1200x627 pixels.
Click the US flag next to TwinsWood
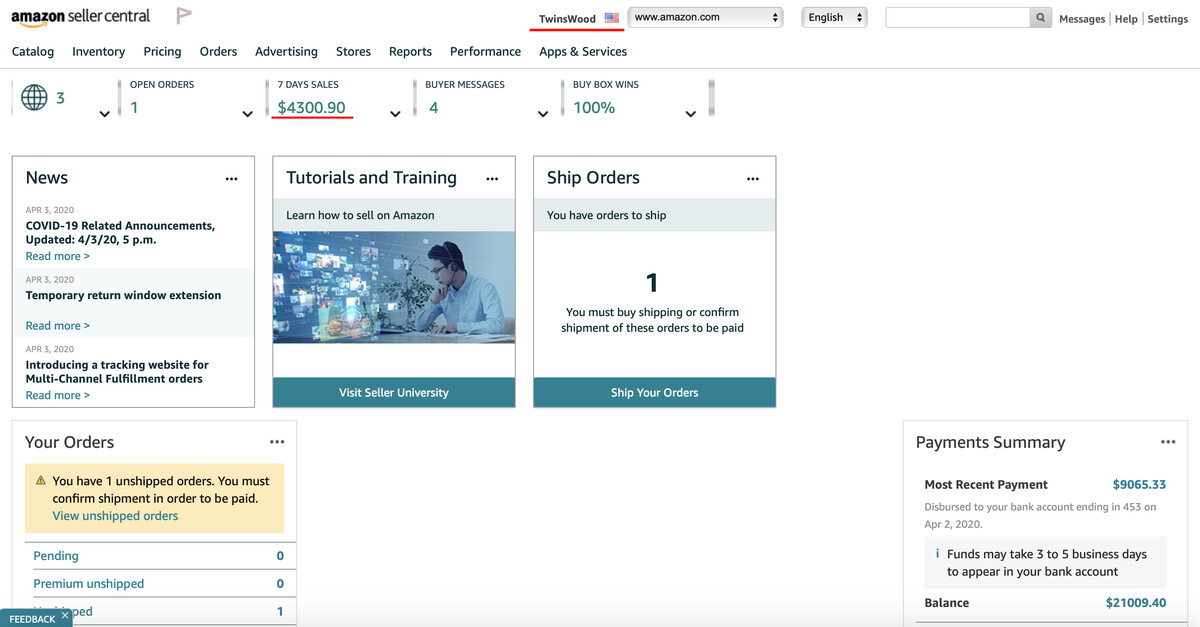[x=612, y=18]
